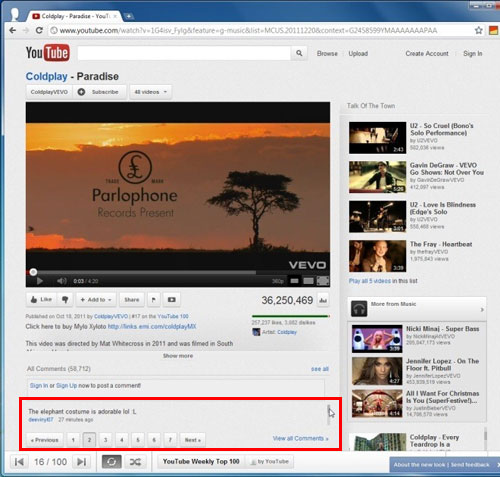Viewport: 500px width, 477px height.
Task: Bookmark page with the star icon
Action: [x=479, y=30]
